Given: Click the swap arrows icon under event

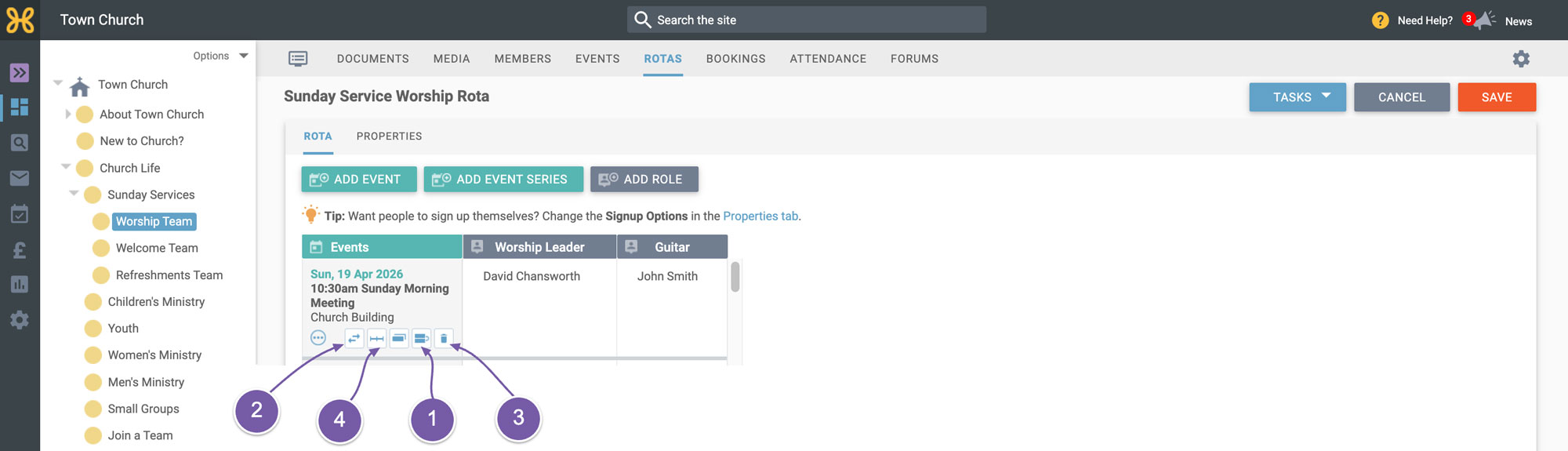Looking at the screenshot, I should [354, 338].
